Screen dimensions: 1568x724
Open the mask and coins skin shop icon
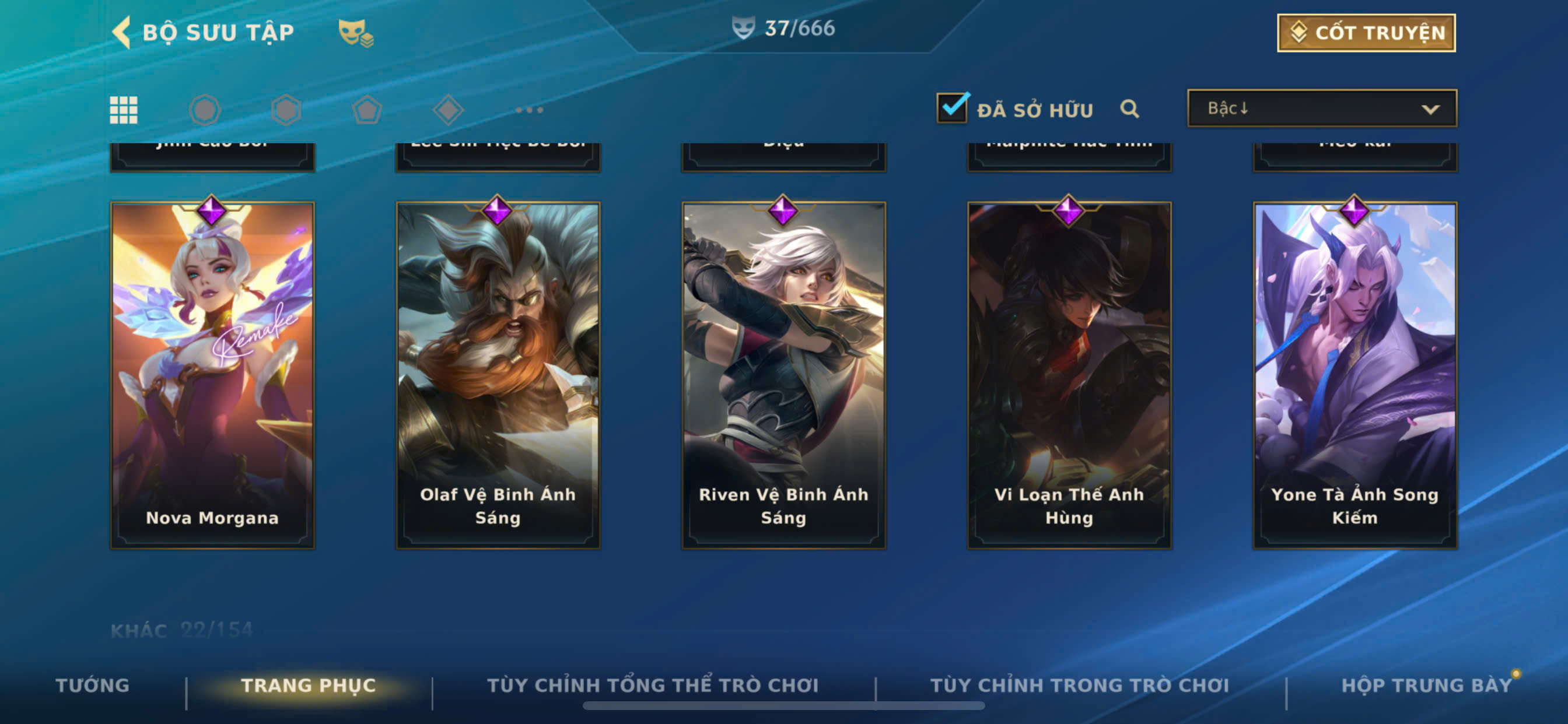pos(356,32)
